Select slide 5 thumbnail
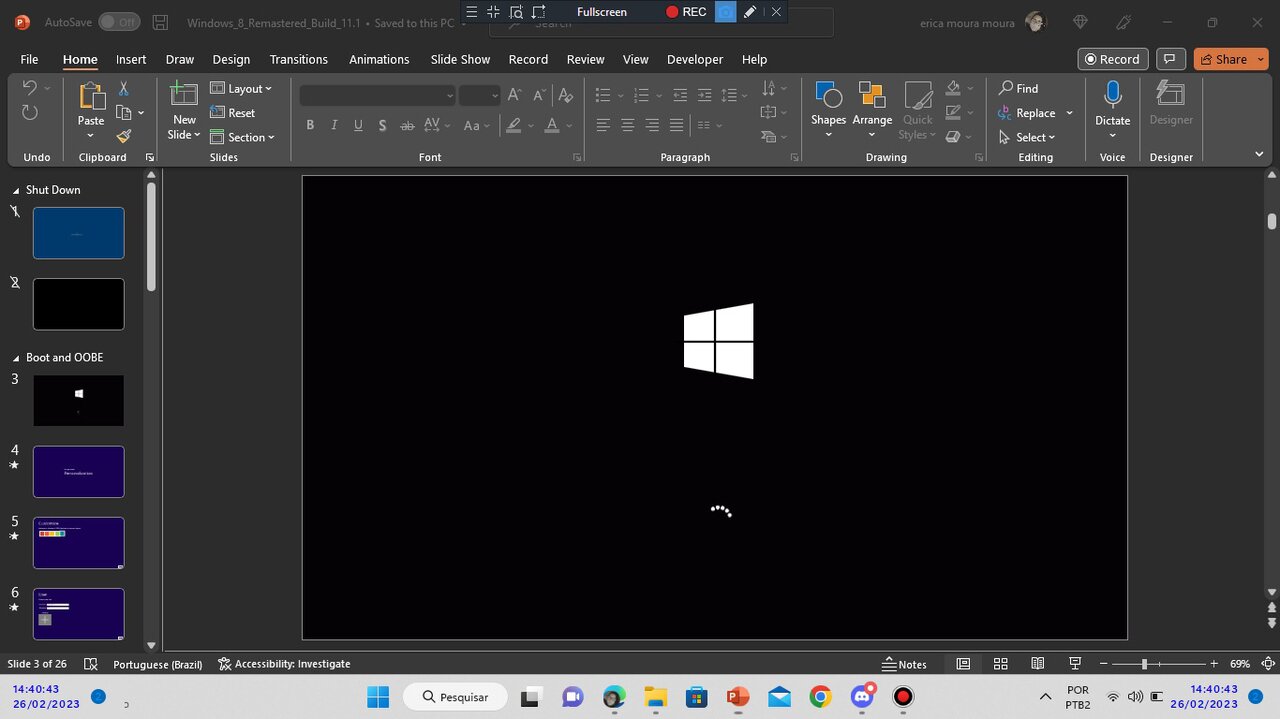The width and height of the screenshot is (1280, 719). [79, 543]
